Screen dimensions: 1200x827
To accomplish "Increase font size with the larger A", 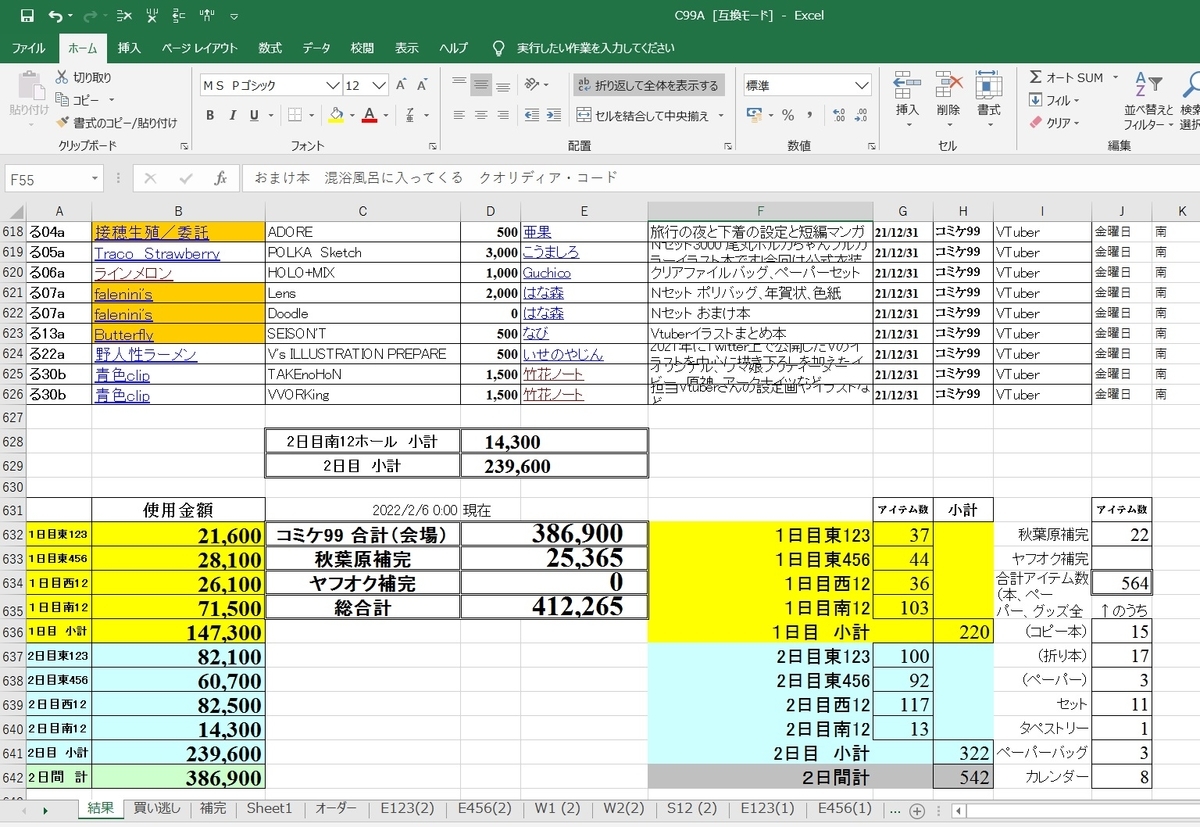I will pyautogui.click(x=401, y=86).
